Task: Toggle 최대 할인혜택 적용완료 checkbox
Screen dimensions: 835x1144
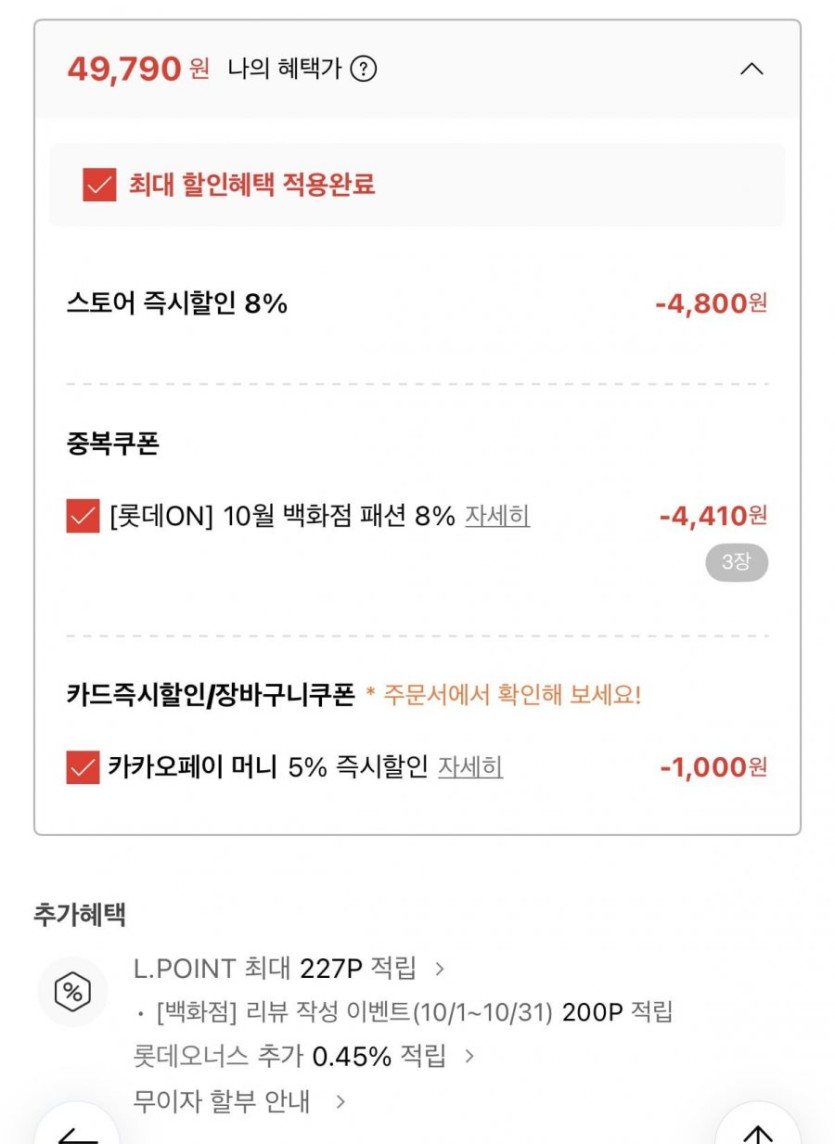Action: 100,185
